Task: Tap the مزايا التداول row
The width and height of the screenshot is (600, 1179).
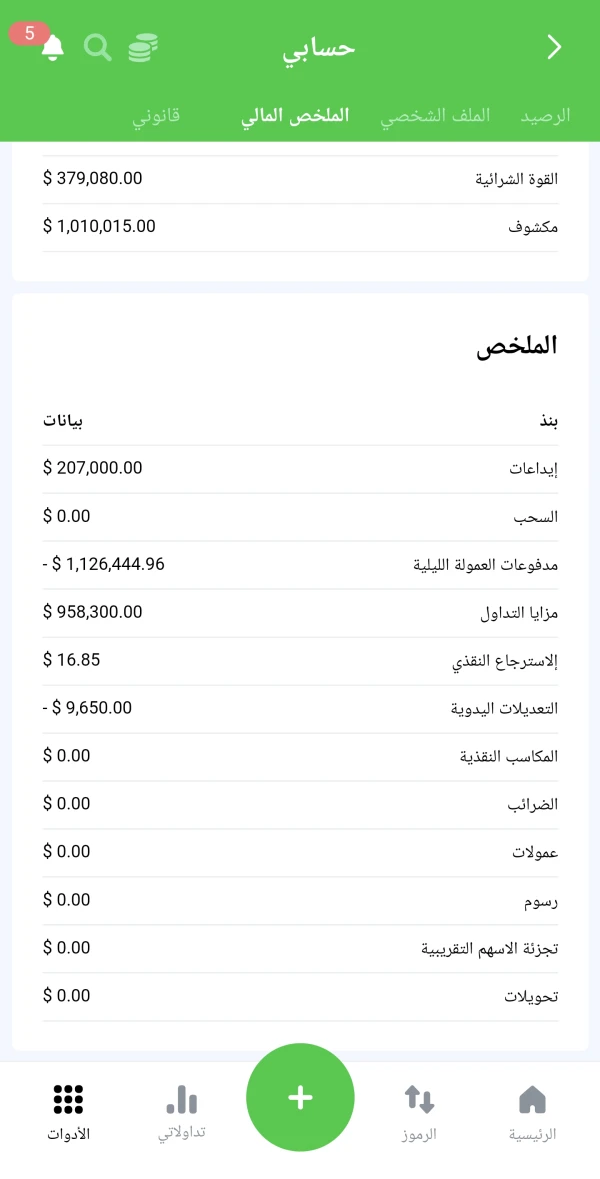Action: coord(300,612)
